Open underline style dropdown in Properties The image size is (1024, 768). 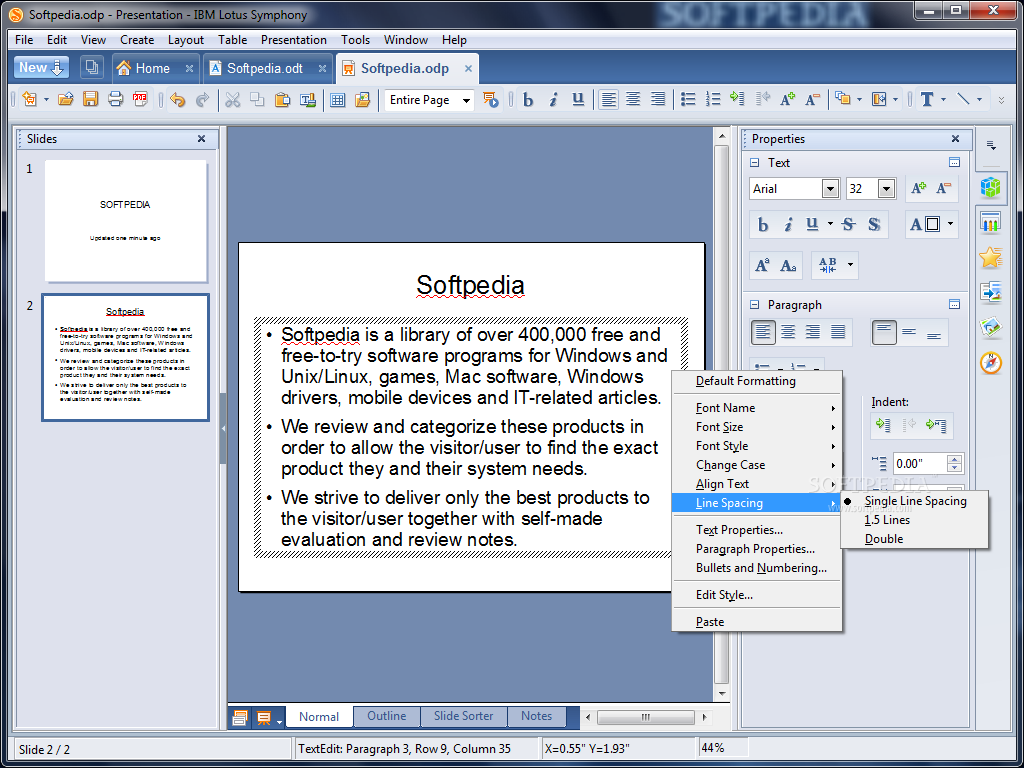(830, 225)
